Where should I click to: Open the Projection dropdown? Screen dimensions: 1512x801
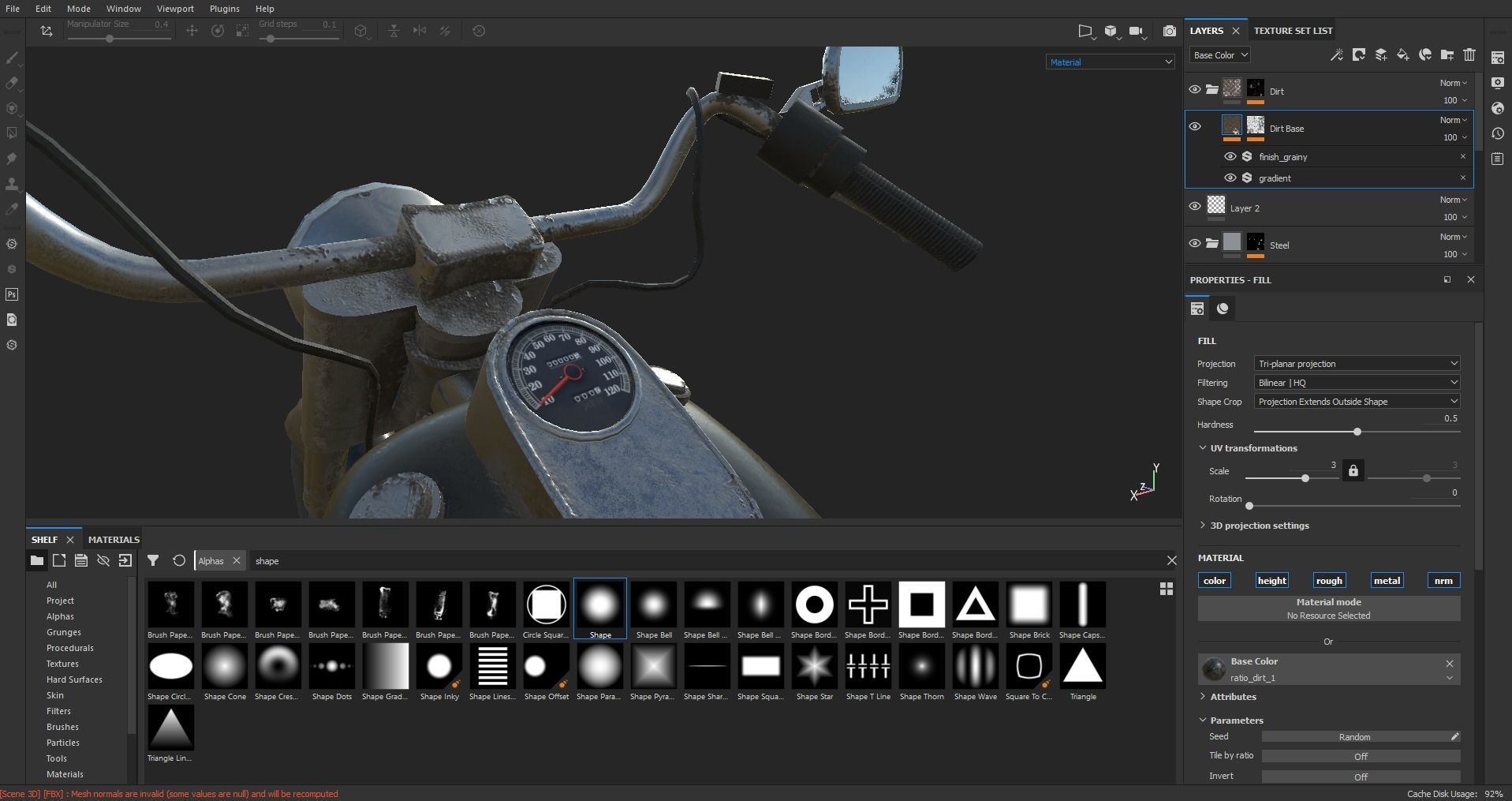coord(1357,364)
